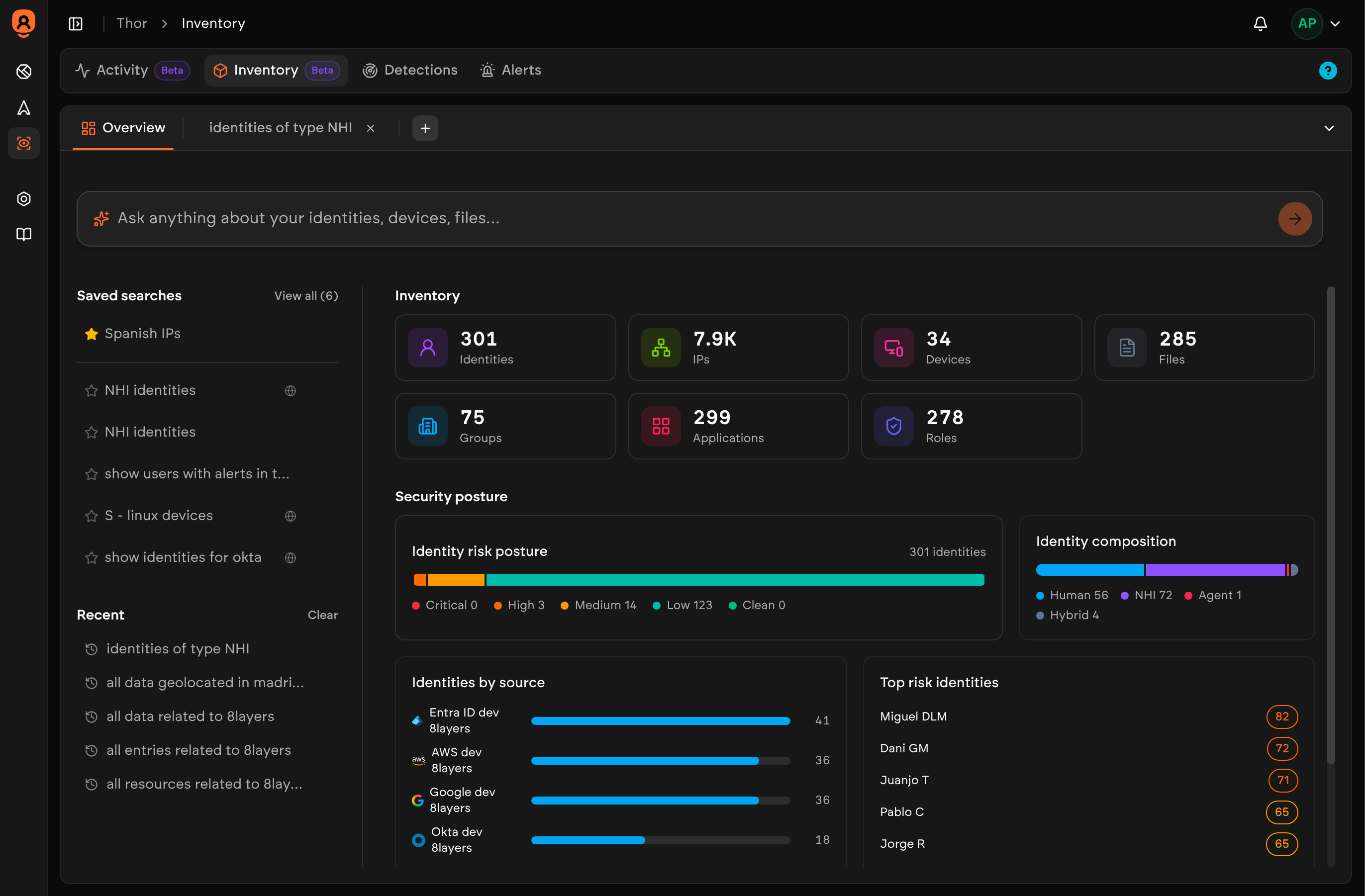Image resolution: width=1365 pixels, height=896 pixels.
Task: Clear the Recent searches list
Action: [322, 615]
